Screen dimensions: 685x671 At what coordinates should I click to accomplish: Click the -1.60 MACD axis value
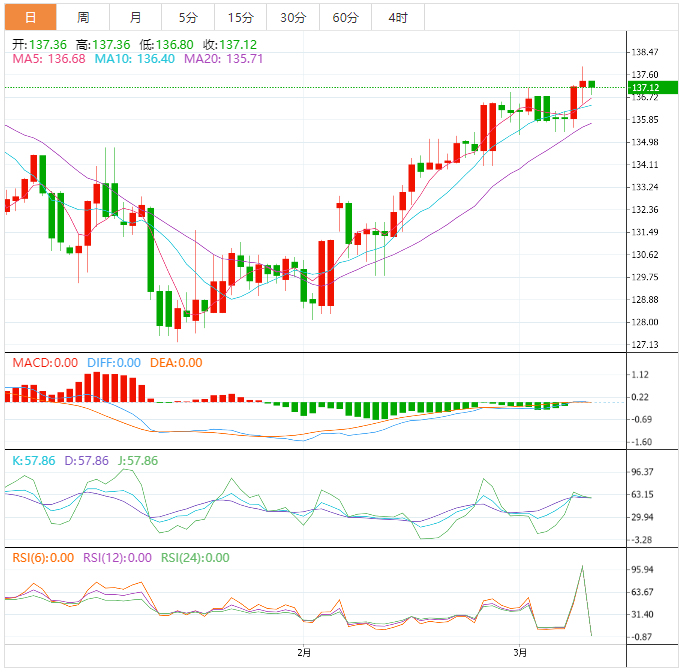642,442
